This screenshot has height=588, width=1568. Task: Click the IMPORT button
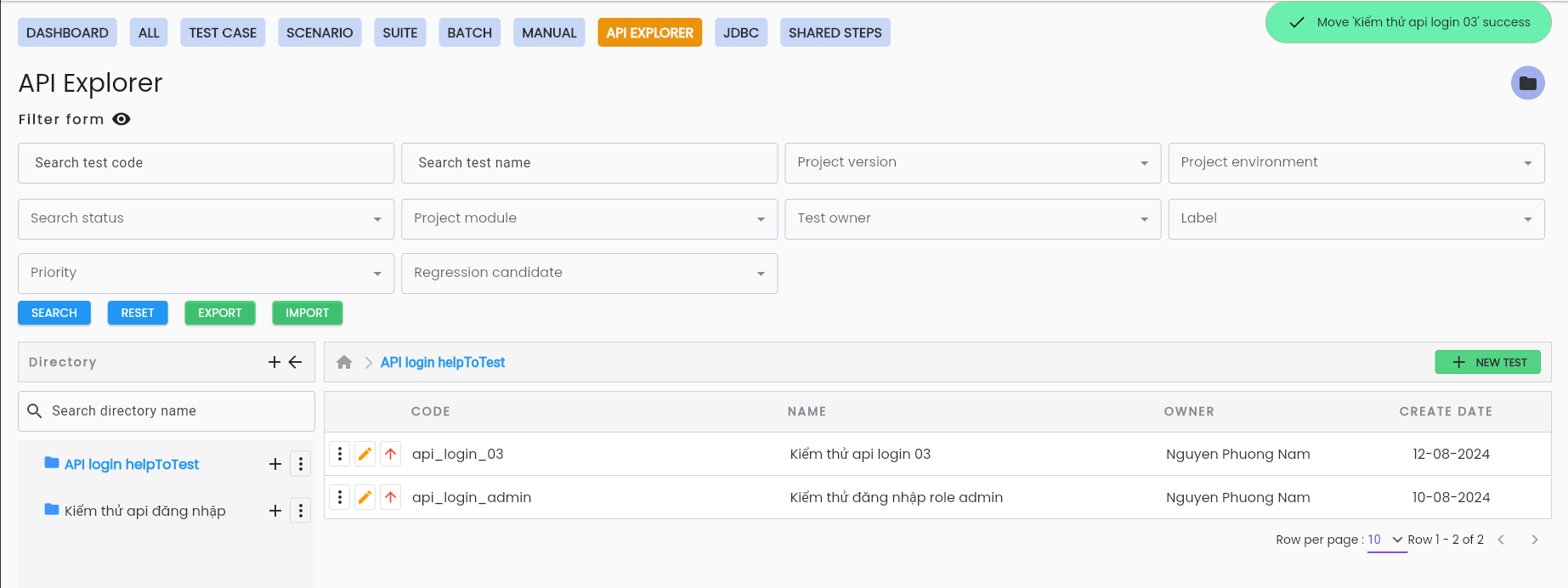(308, 313)
